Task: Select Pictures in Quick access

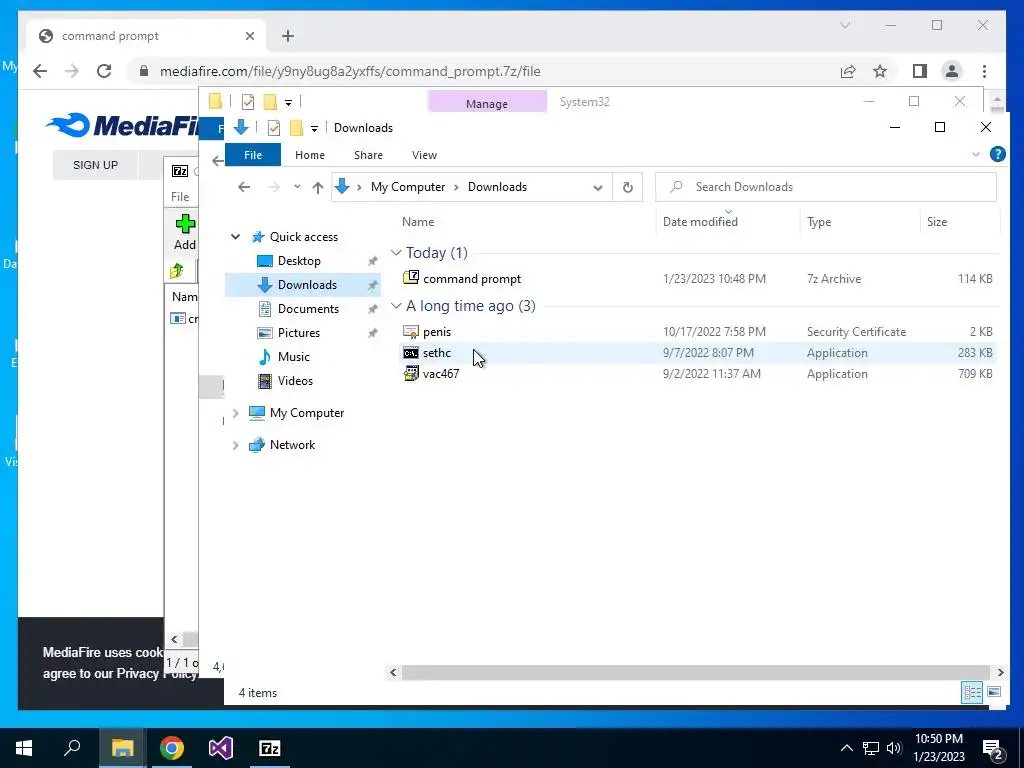Action: point(298,333)
